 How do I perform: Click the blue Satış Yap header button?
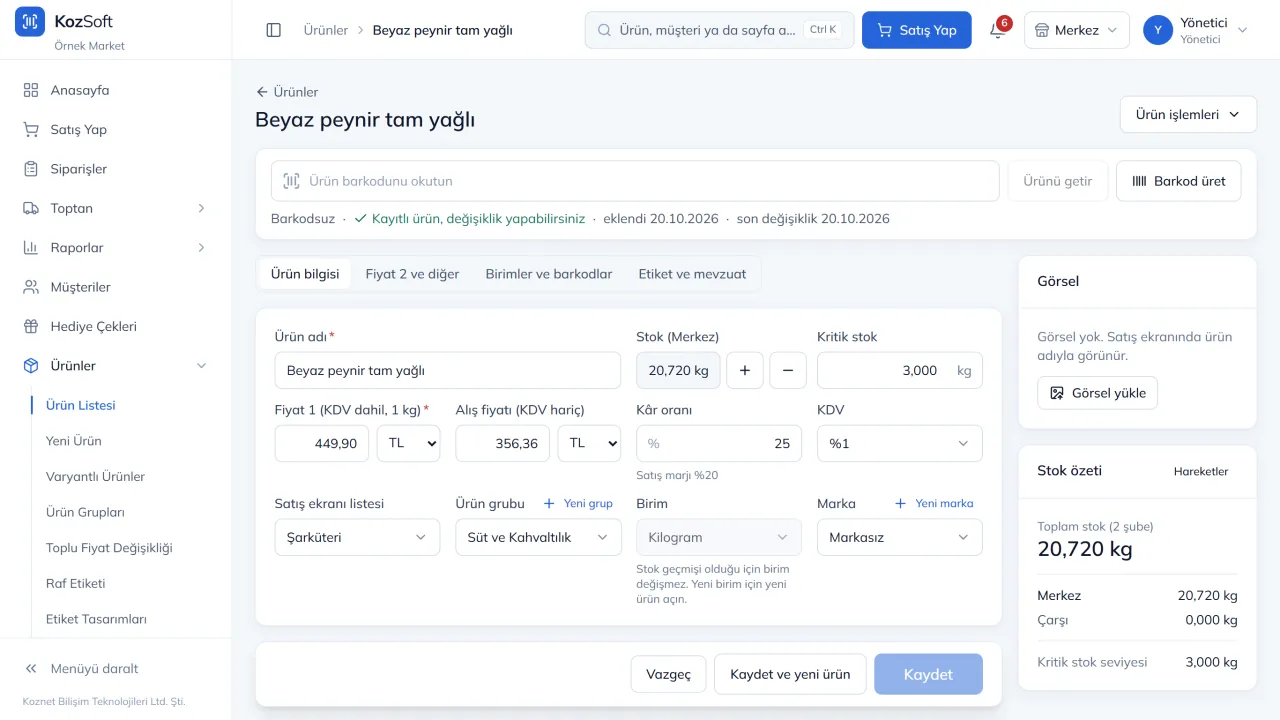(x=917, y=30)
